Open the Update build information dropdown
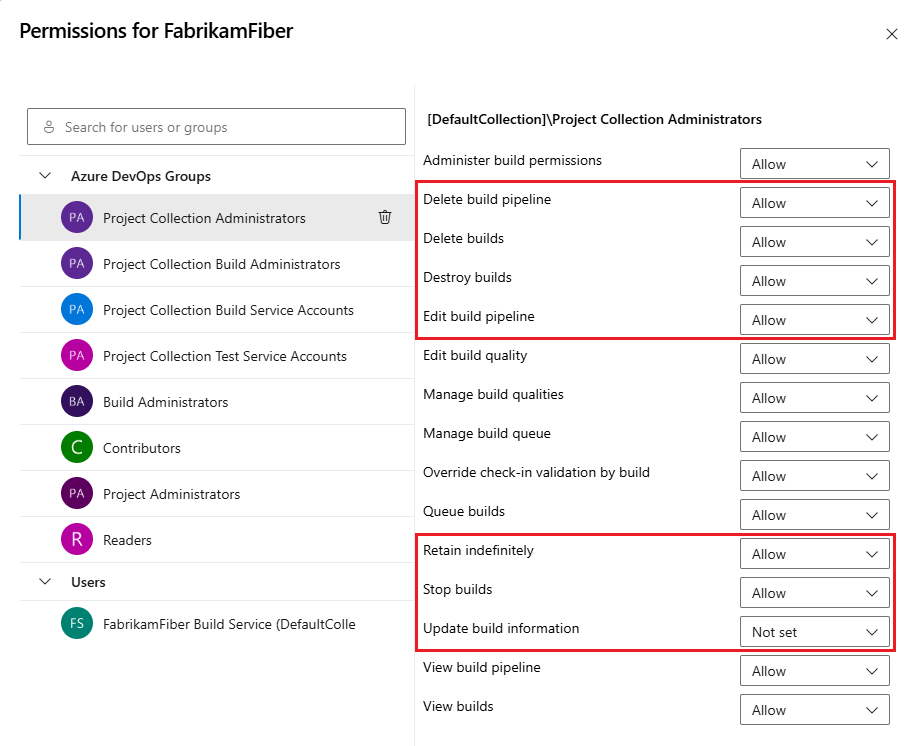This screenshot has width=918, height=746. (x=814, y=631)
